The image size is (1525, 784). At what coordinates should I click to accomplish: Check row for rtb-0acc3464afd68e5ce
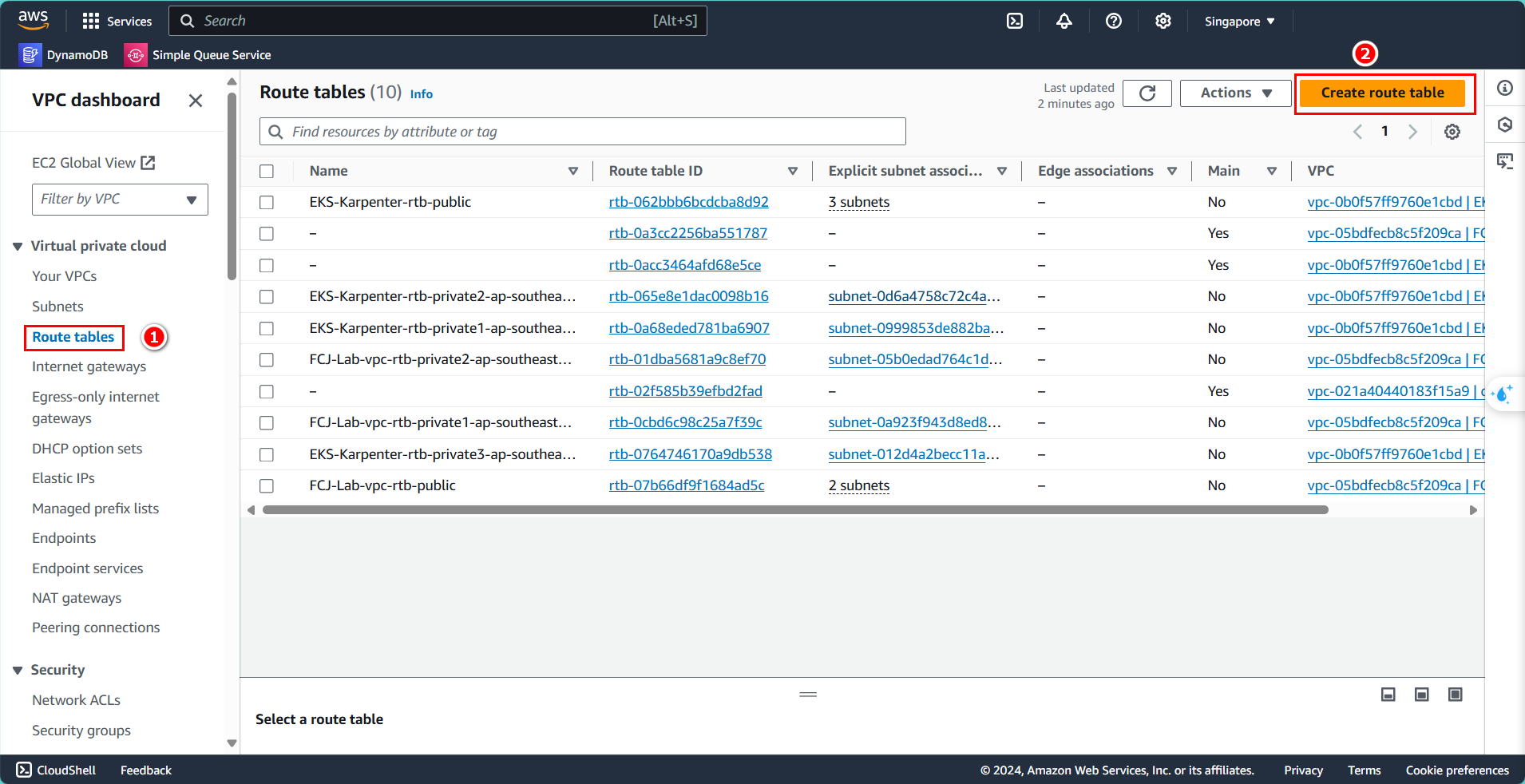(267, 265)
